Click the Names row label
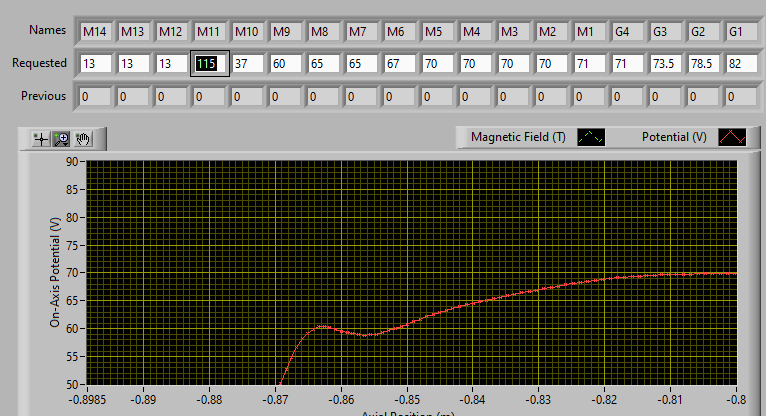Viewport: 766px width, 416px height. (47, 30)
